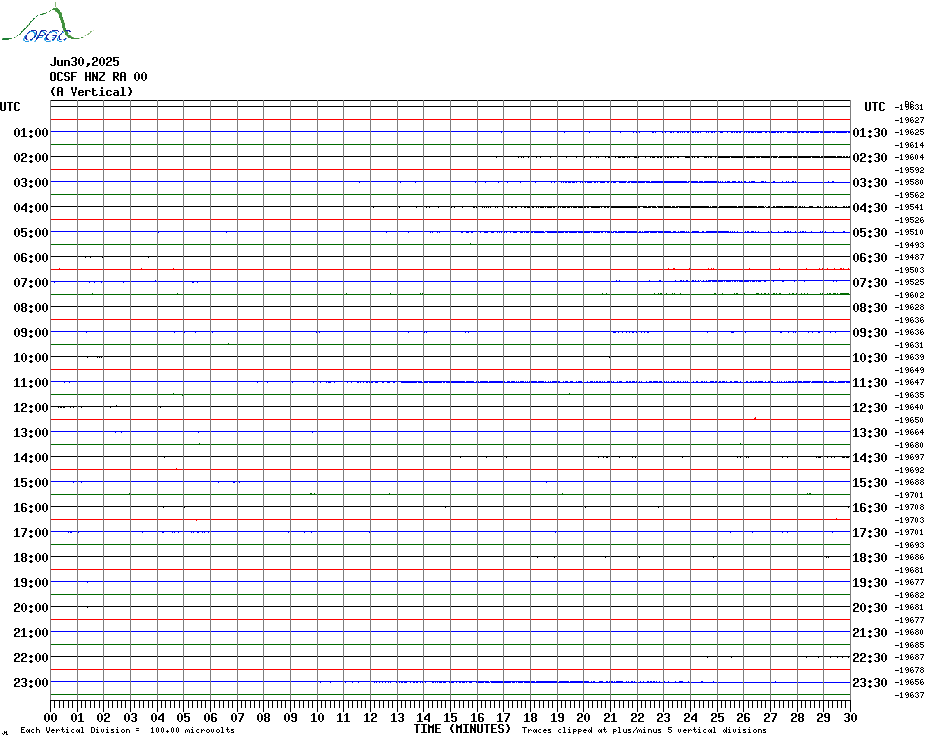This screenshot has height=744, width=930.
Task: Select the Jun30,2025 date label
Action: click(84, 62)
